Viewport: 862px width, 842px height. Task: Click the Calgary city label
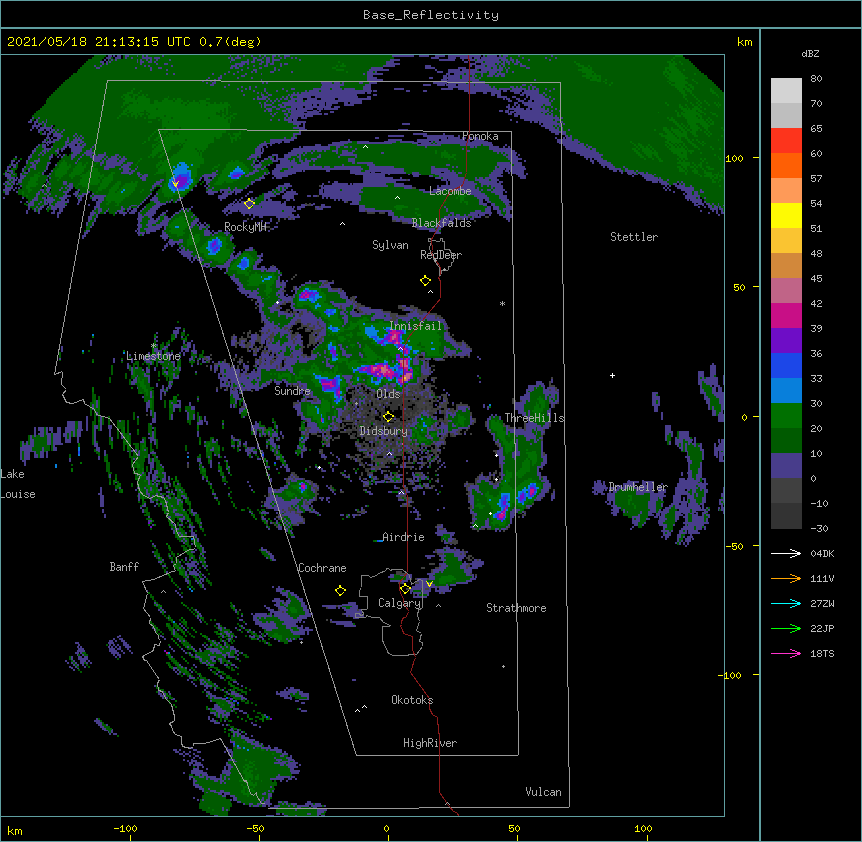[x=399, y=603]
